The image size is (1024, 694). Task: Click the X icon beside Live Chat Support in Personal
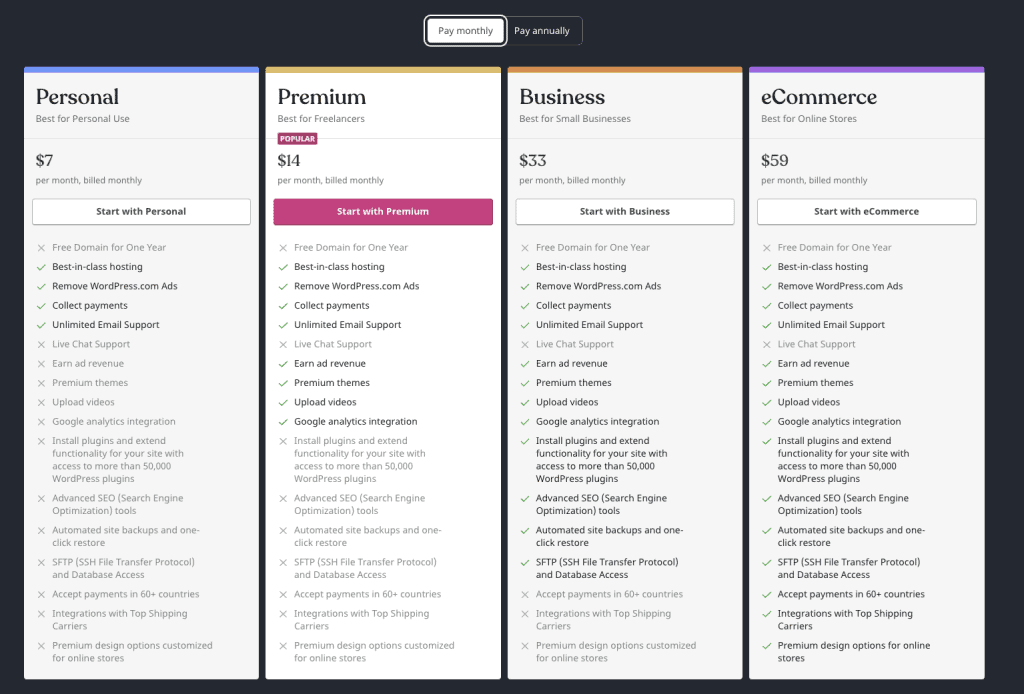40,344
